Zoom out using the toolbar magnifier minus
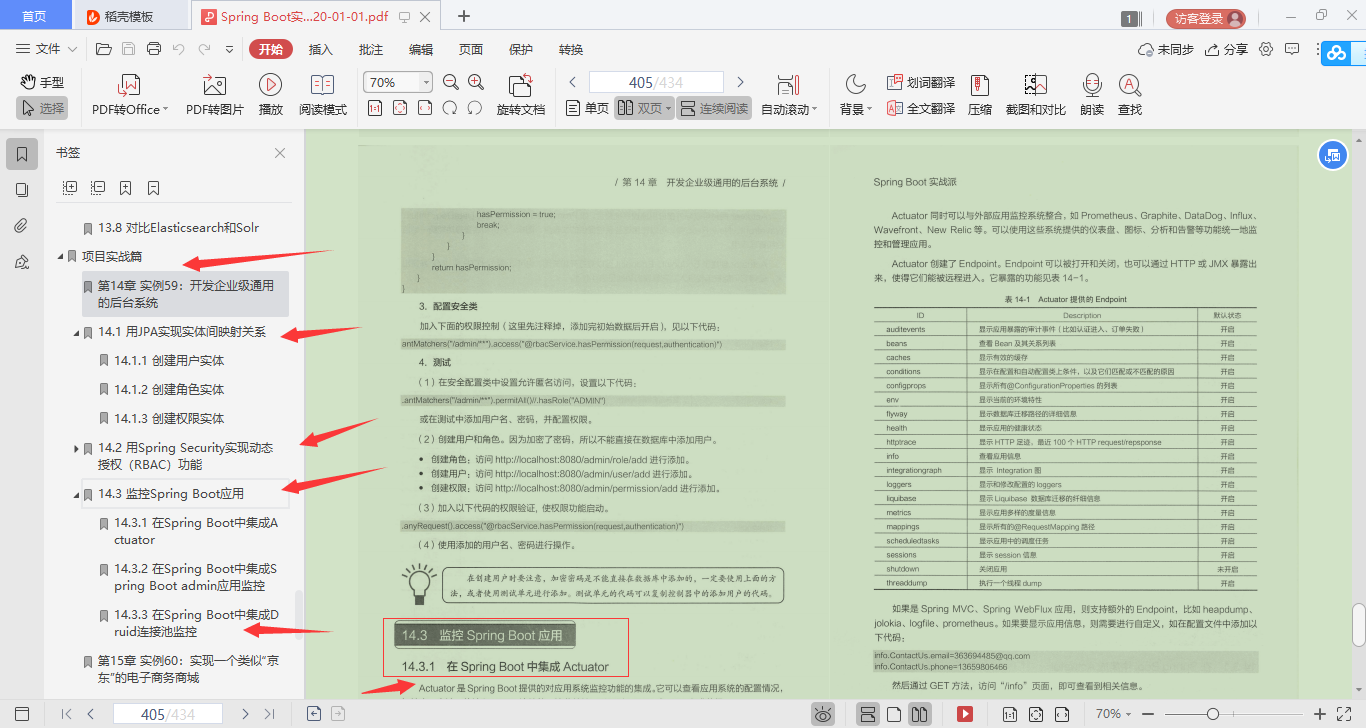 click(x=451, y=83)
